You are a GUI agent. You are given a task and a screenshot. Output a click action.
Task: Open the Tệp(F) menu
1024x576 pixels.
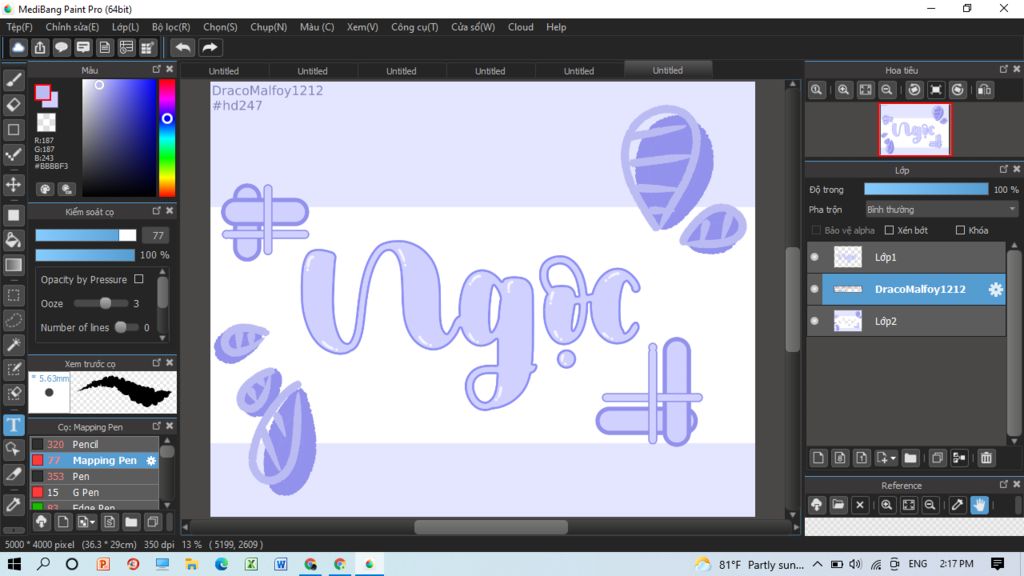[x=19, y=27]
